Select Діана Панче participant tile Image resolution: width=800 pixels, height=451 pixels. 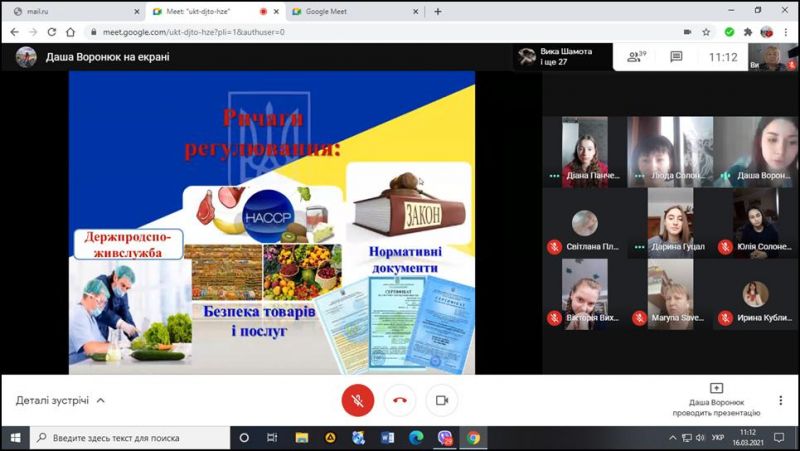[585, 152]
